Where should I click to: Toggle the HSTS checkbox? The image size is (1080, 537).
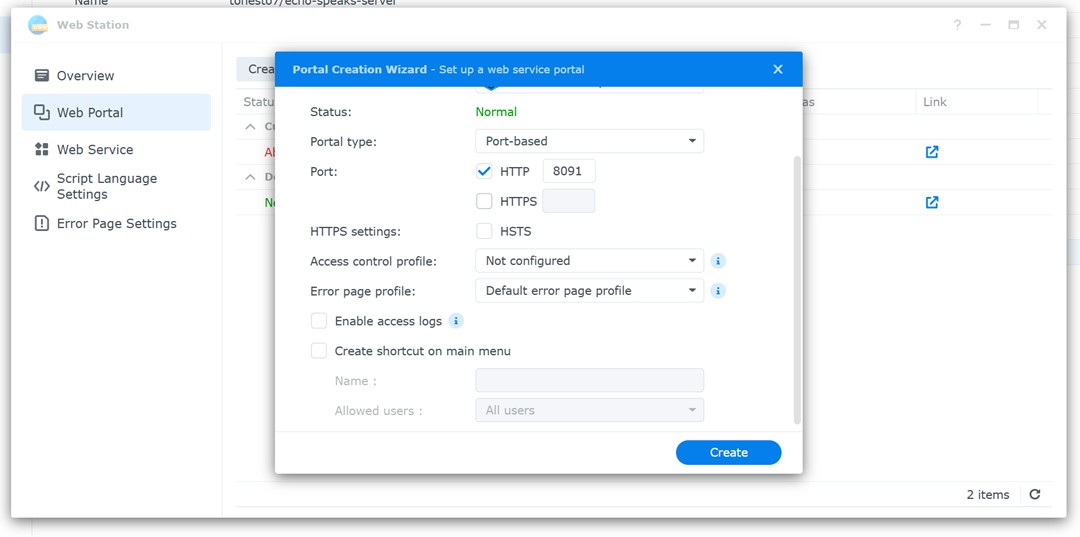[x=485, y=231]
